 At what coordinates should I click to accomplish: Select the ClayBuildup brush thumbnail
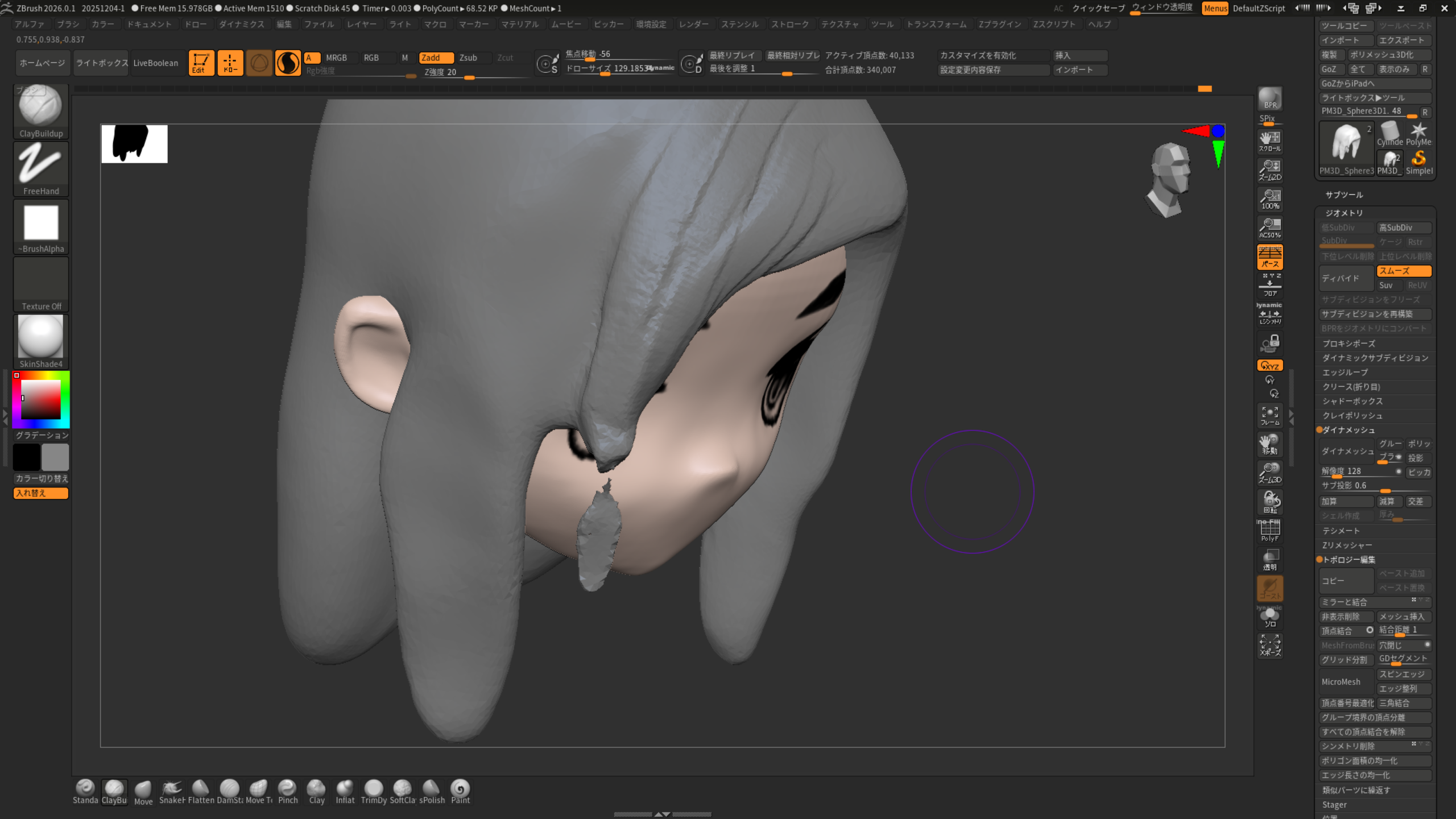[x=40, y=108]
